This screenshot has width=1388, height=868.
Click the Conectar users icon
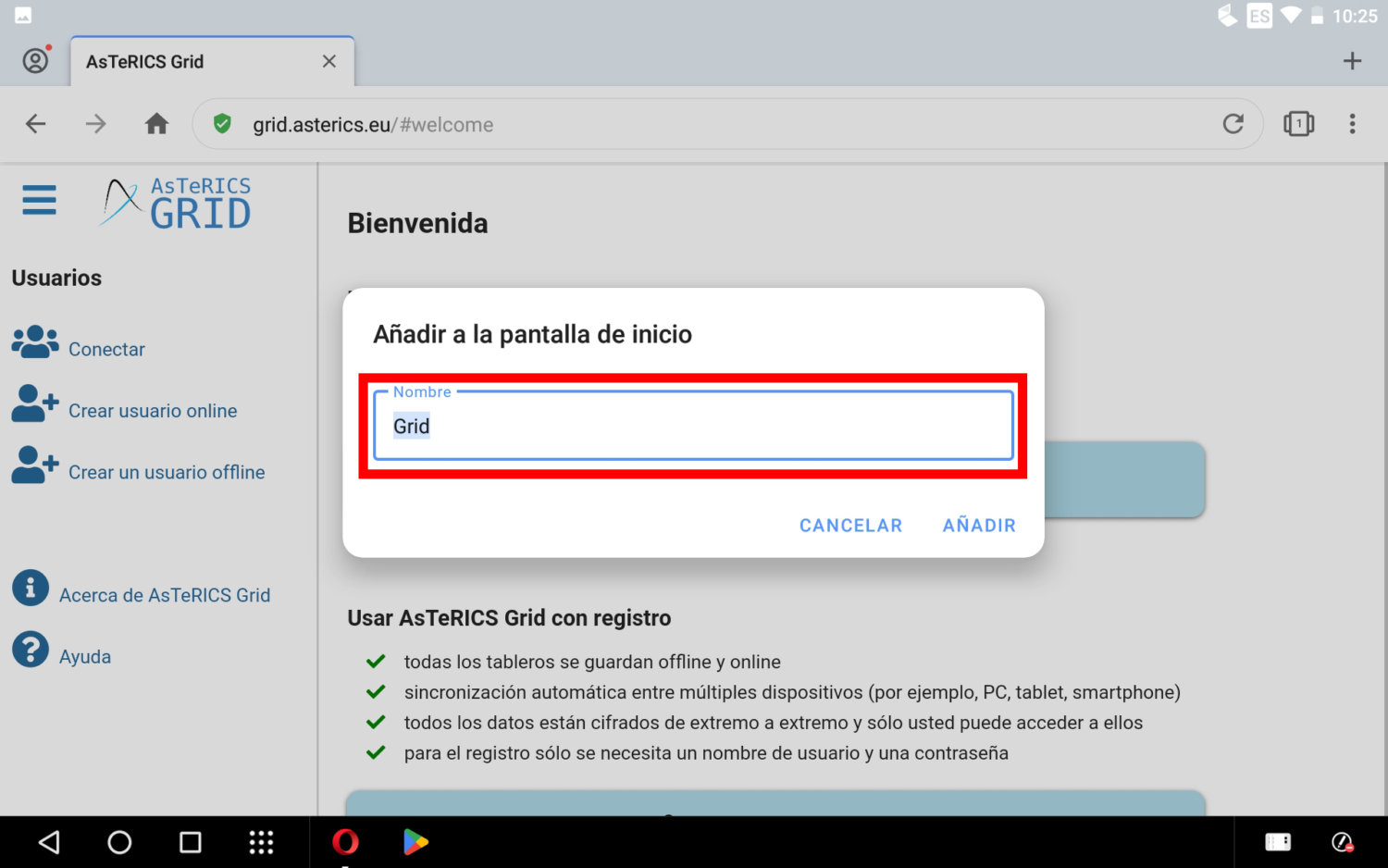tap(33, 341)
